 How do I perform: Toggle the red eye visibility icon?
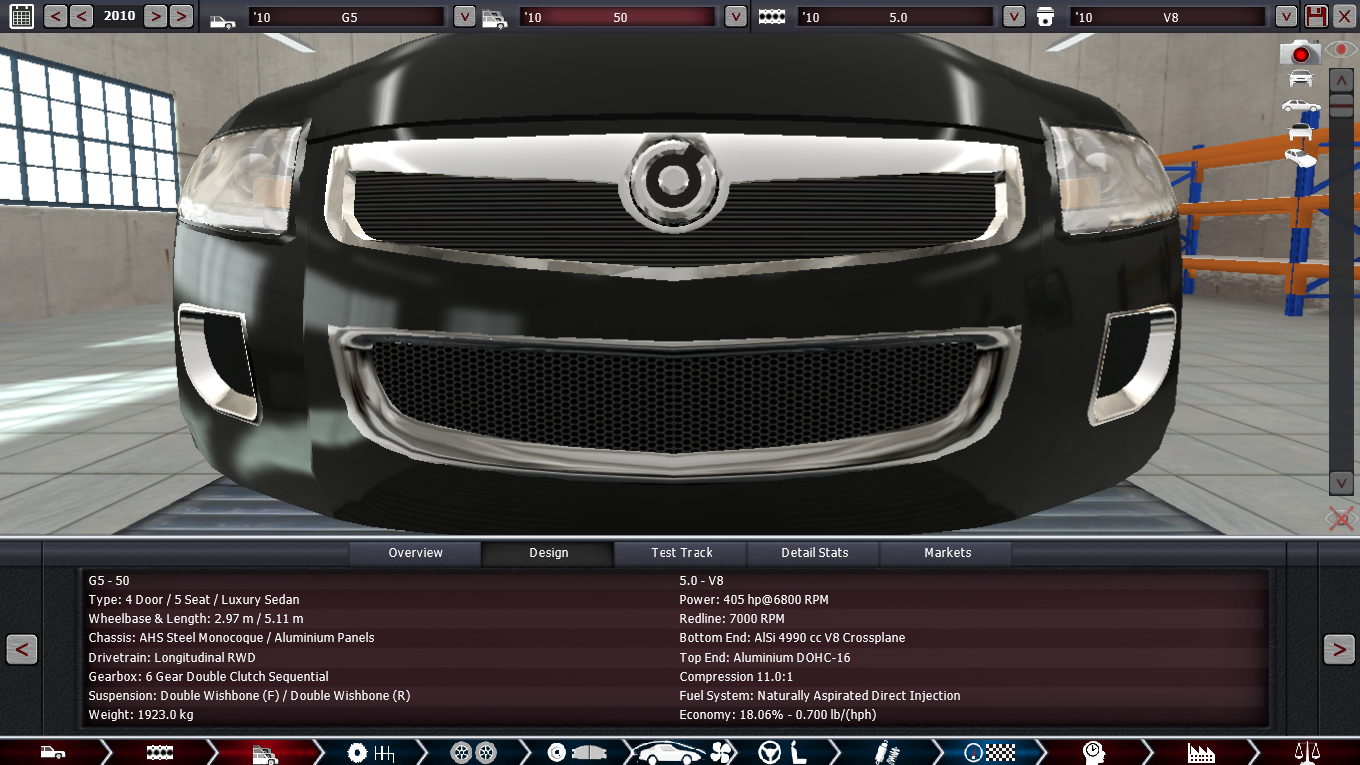pos(1340,50)
